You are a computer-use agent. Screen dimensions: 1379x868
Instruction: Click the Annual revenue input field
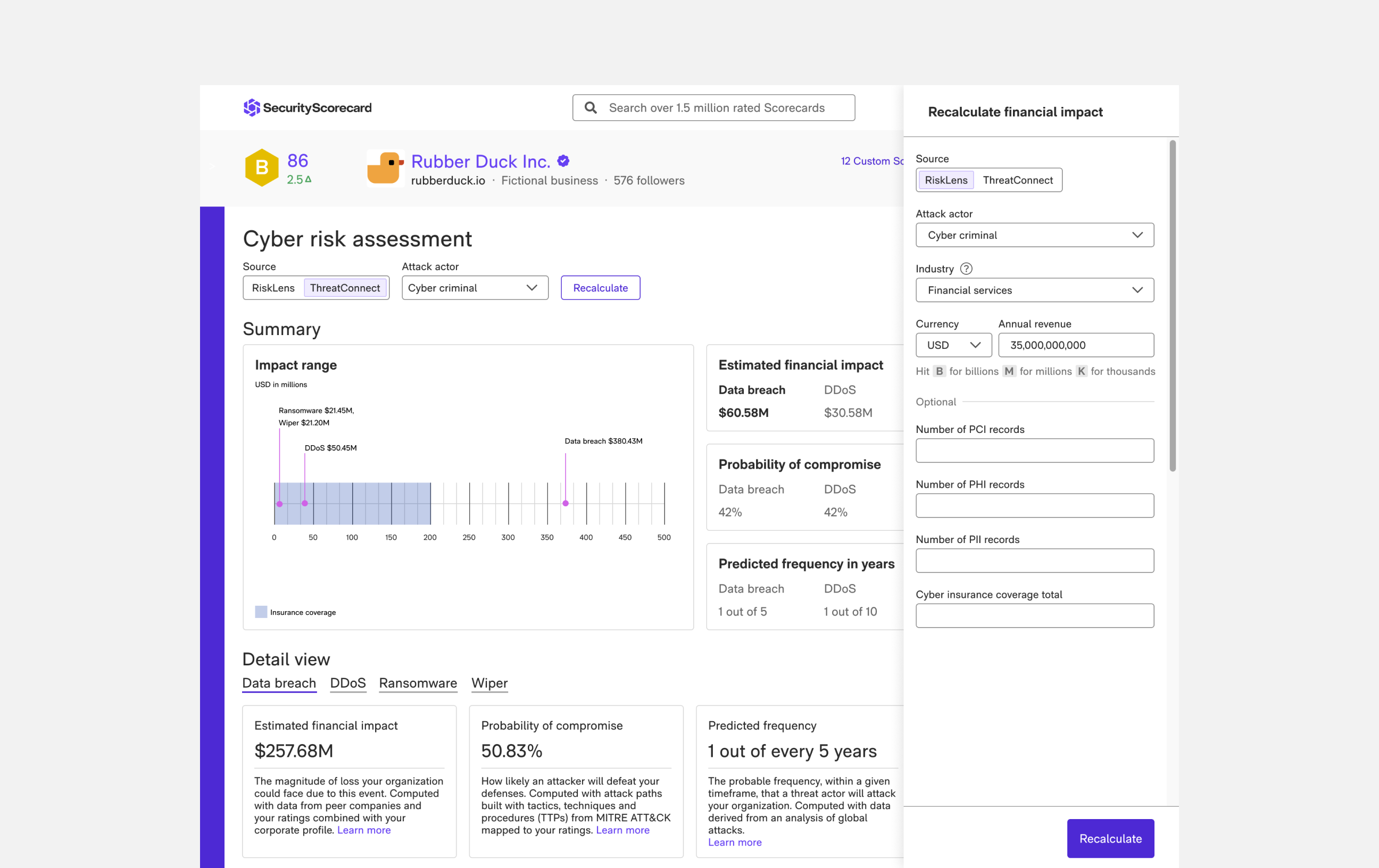pyautogui.click(x=1076, y=345)
